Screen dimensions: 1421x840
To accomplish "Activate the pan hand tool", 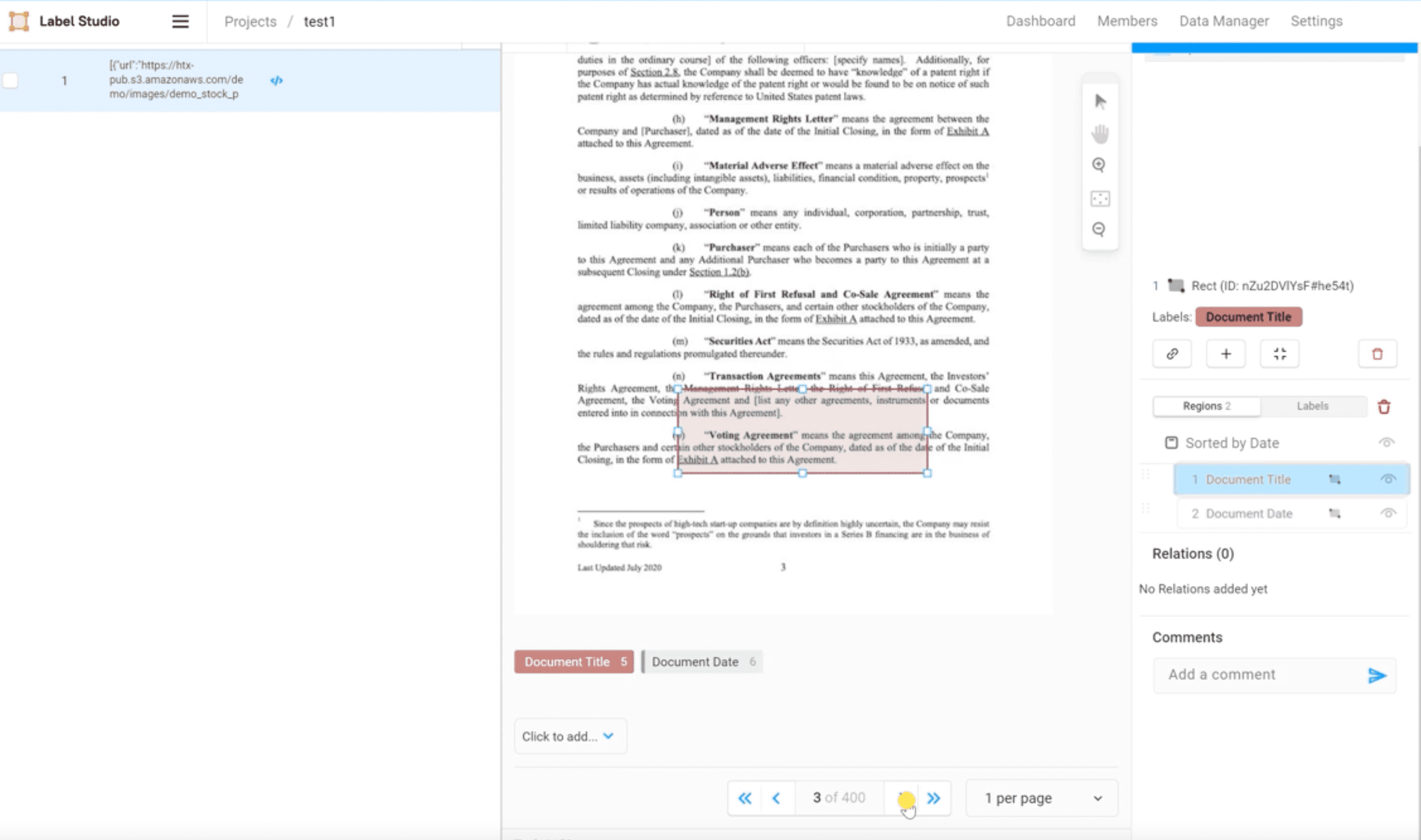I will click(x=1099, y=134).
